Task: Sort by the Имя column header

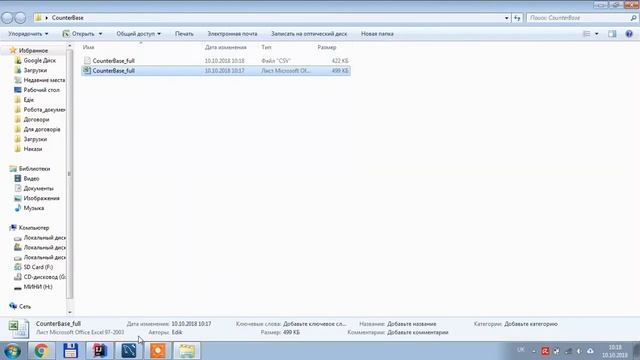Action: (88, 47)
